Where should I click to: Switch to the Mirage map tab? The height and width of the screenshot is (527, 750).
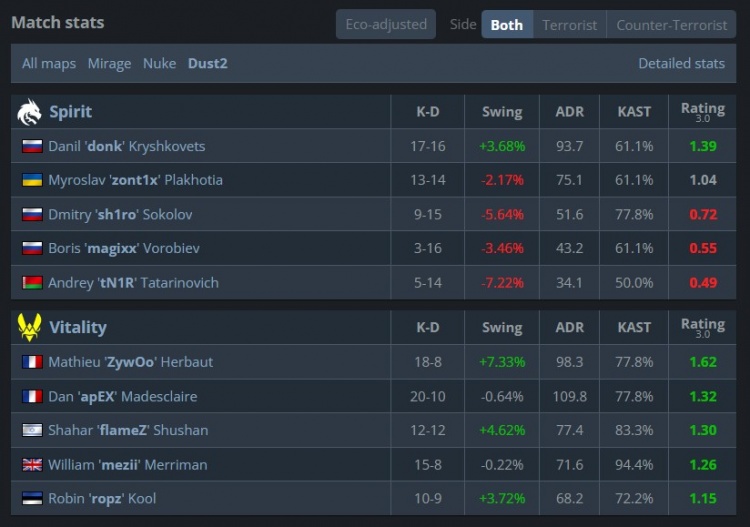[x=109, y=63]
